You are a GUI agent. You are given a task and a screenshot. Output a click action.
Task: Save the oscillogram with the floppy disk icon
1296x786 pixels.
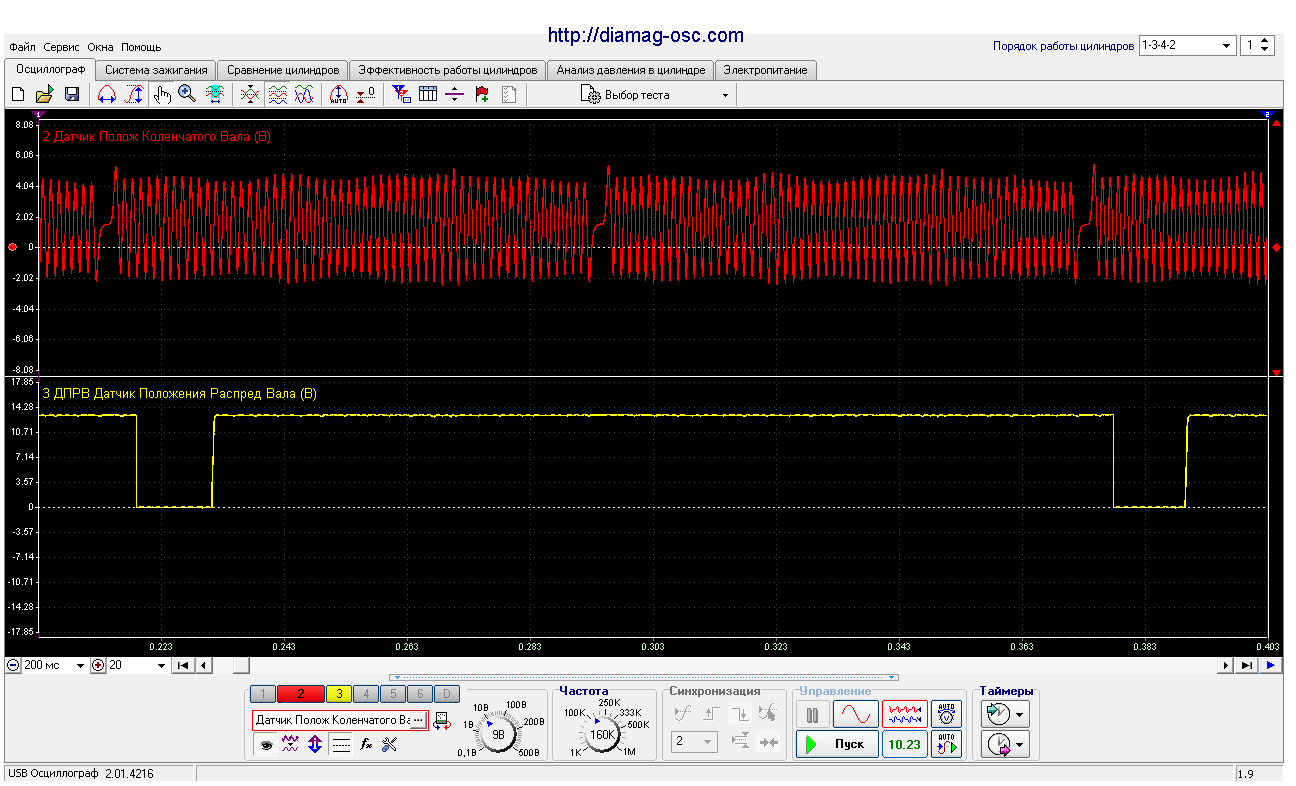point(72,95)
